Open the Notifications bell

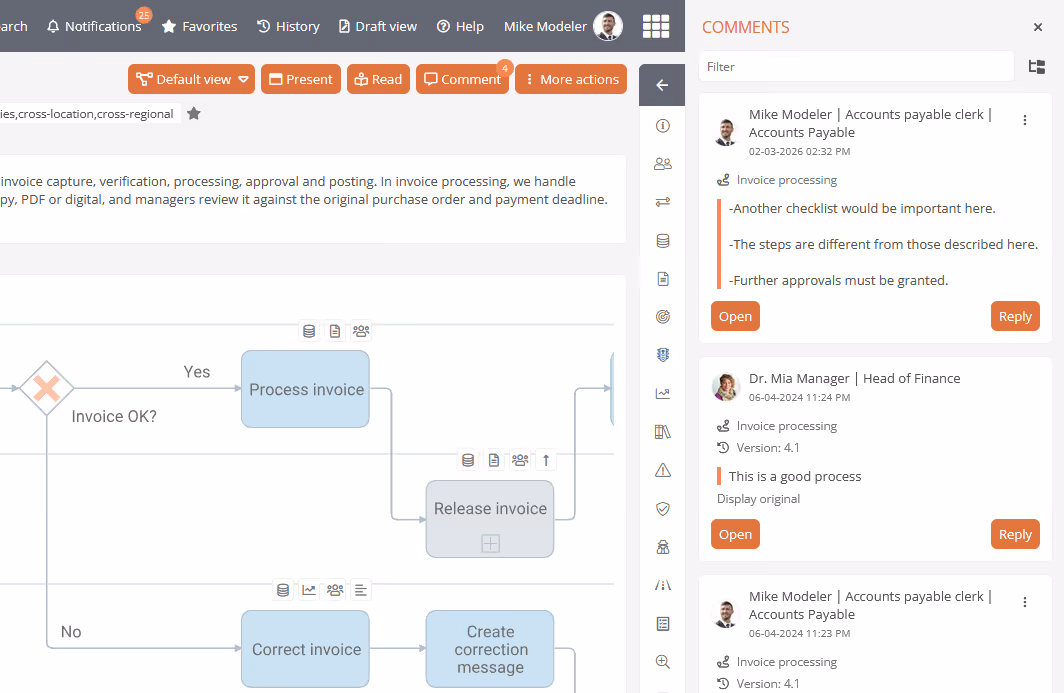point(94,26)
